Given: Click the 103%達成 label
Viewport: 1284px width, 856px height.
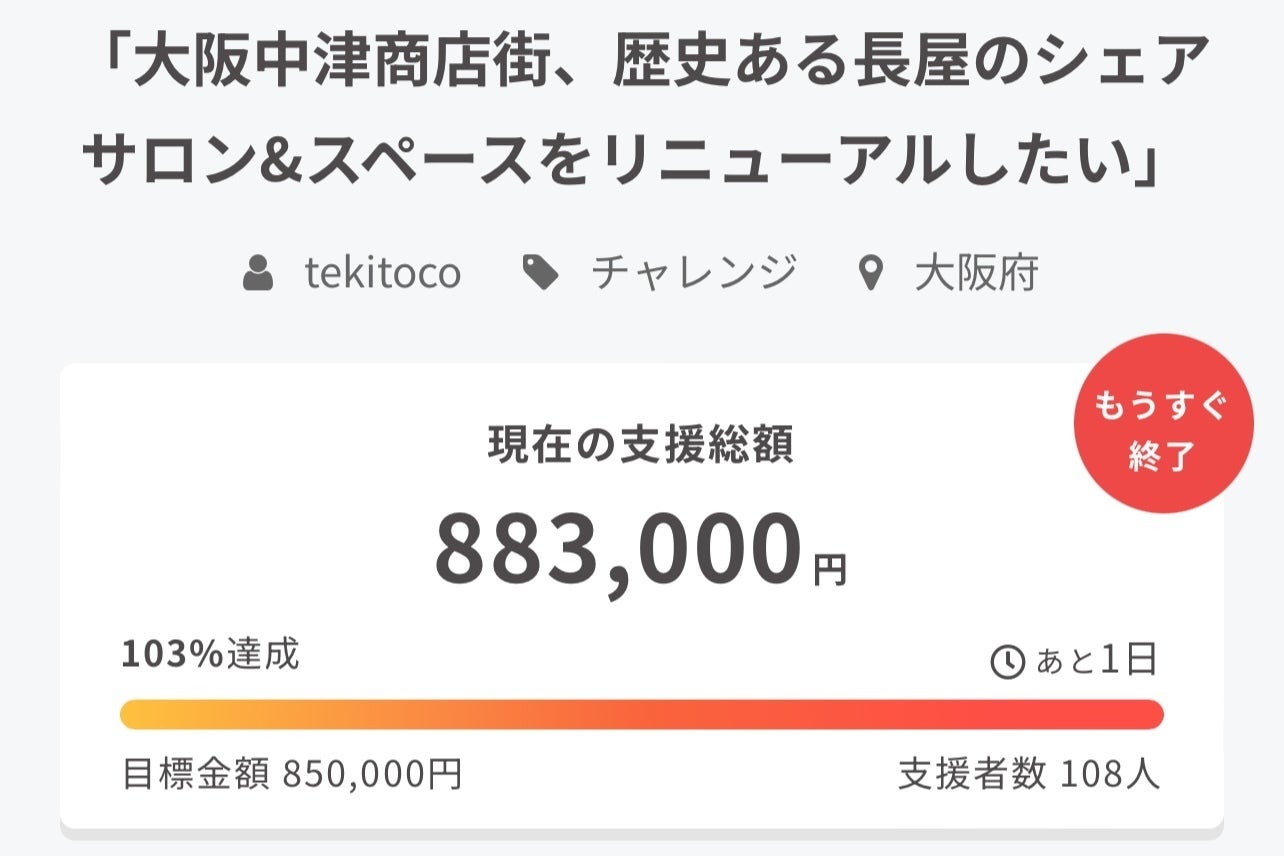Looking at the screenshot, I should point(210,655).
